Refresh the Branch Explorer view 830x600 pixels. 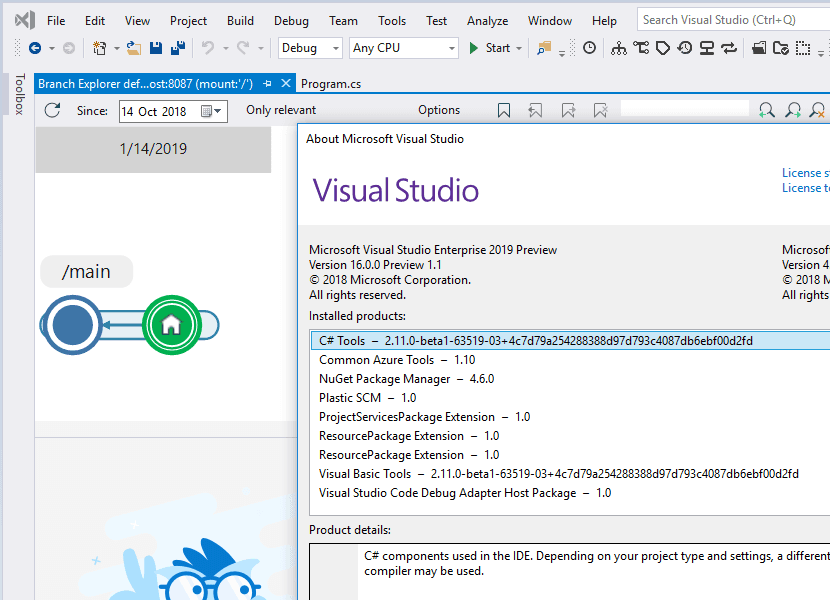point(52,111)
